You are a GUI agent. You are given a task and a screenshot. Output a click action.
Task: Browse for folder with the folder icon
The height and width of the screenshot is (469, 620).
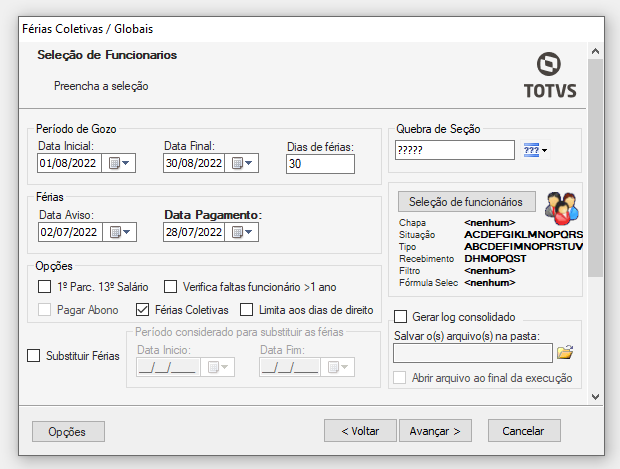point(565,352)
